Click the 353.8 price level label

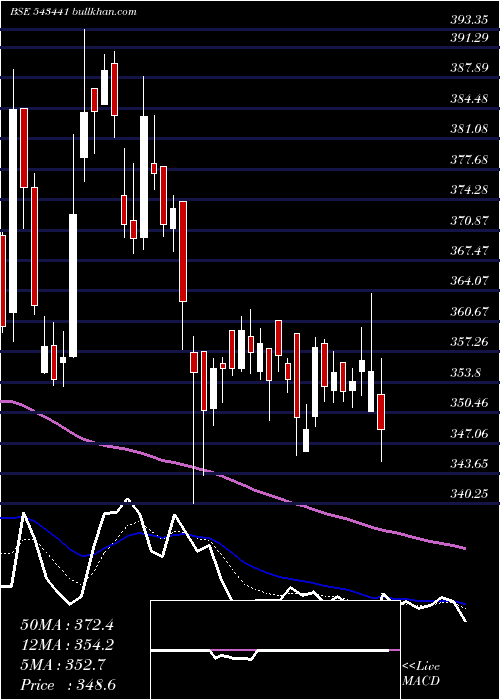point(466,372)
